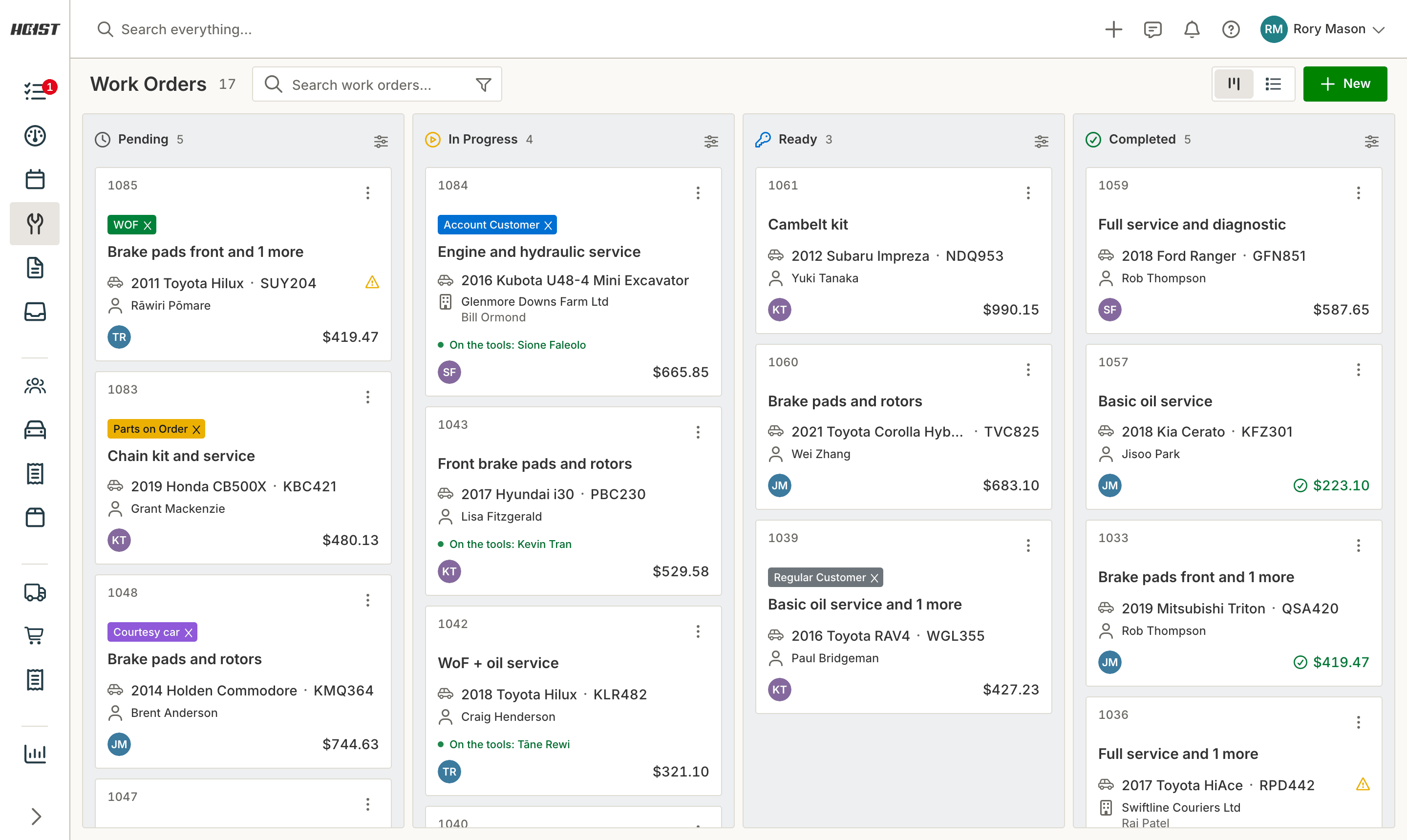Remove the WOF tag from order 1085
Viewport: 1407px width, 840px height.
[148, 225]
